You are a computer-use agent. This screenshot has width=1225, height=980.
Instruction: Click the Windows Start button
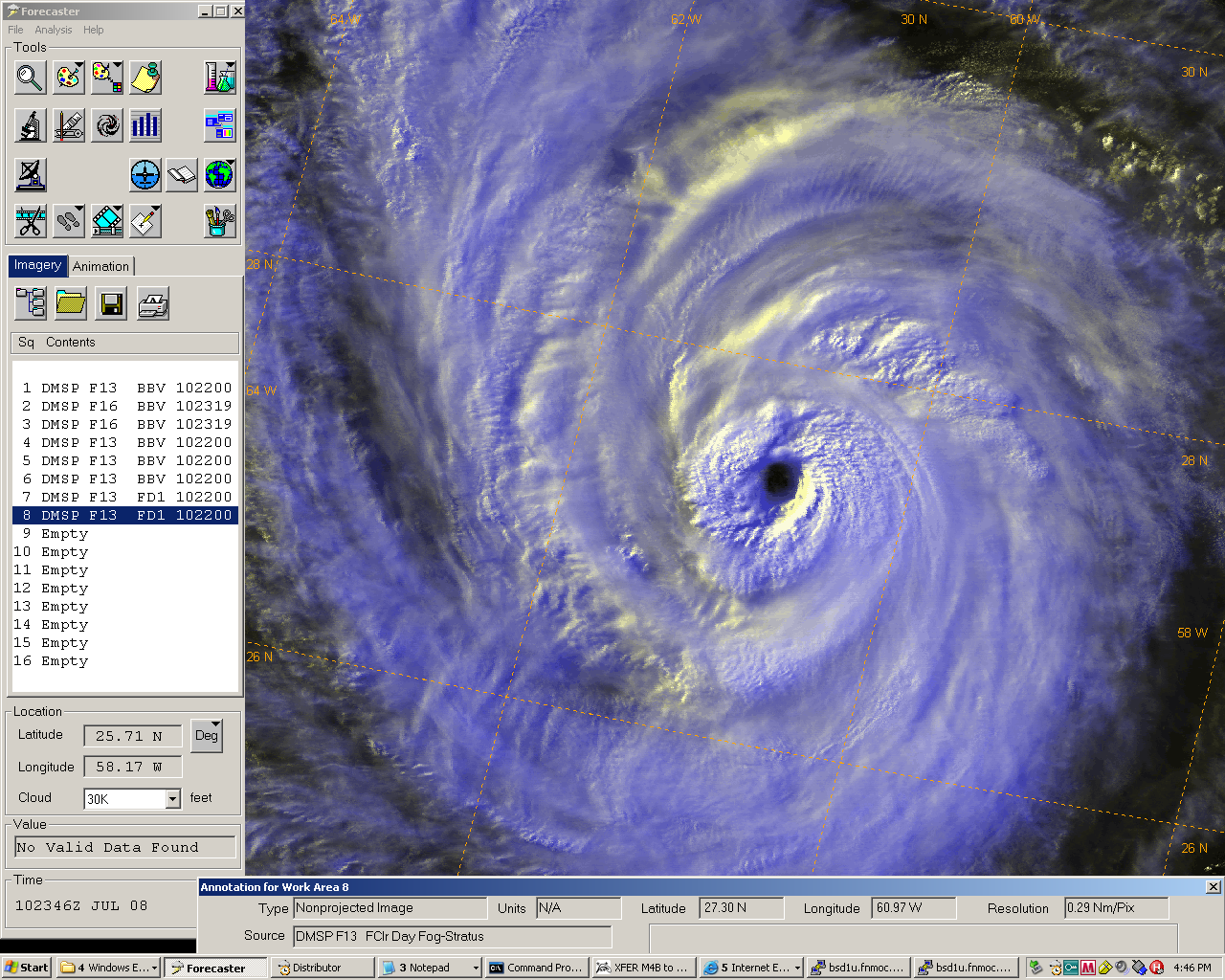(27, 968)
